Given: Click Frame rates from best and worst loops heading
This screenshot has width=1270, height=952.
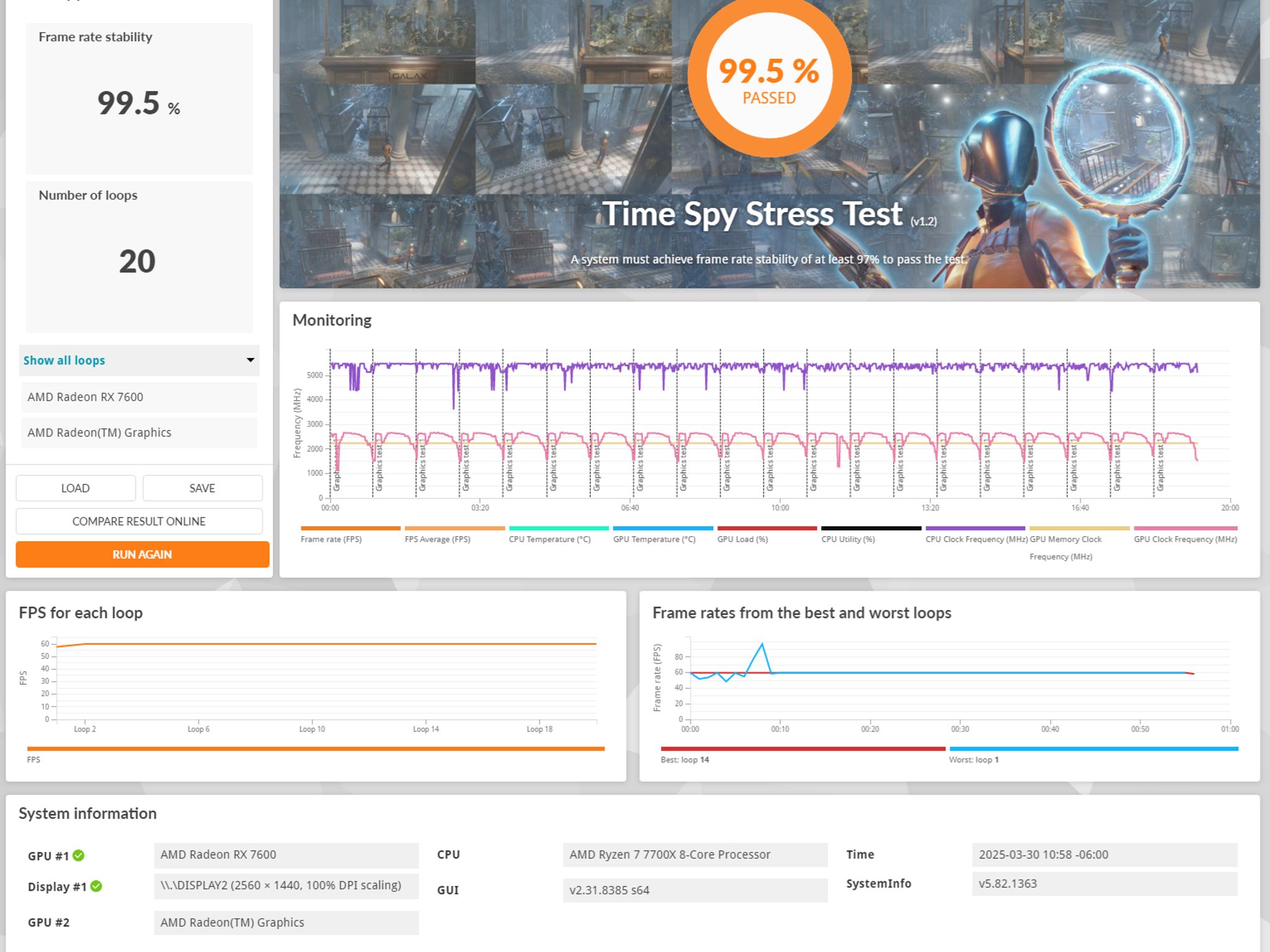Looking at the screenshot, I should tap(802, 612).
